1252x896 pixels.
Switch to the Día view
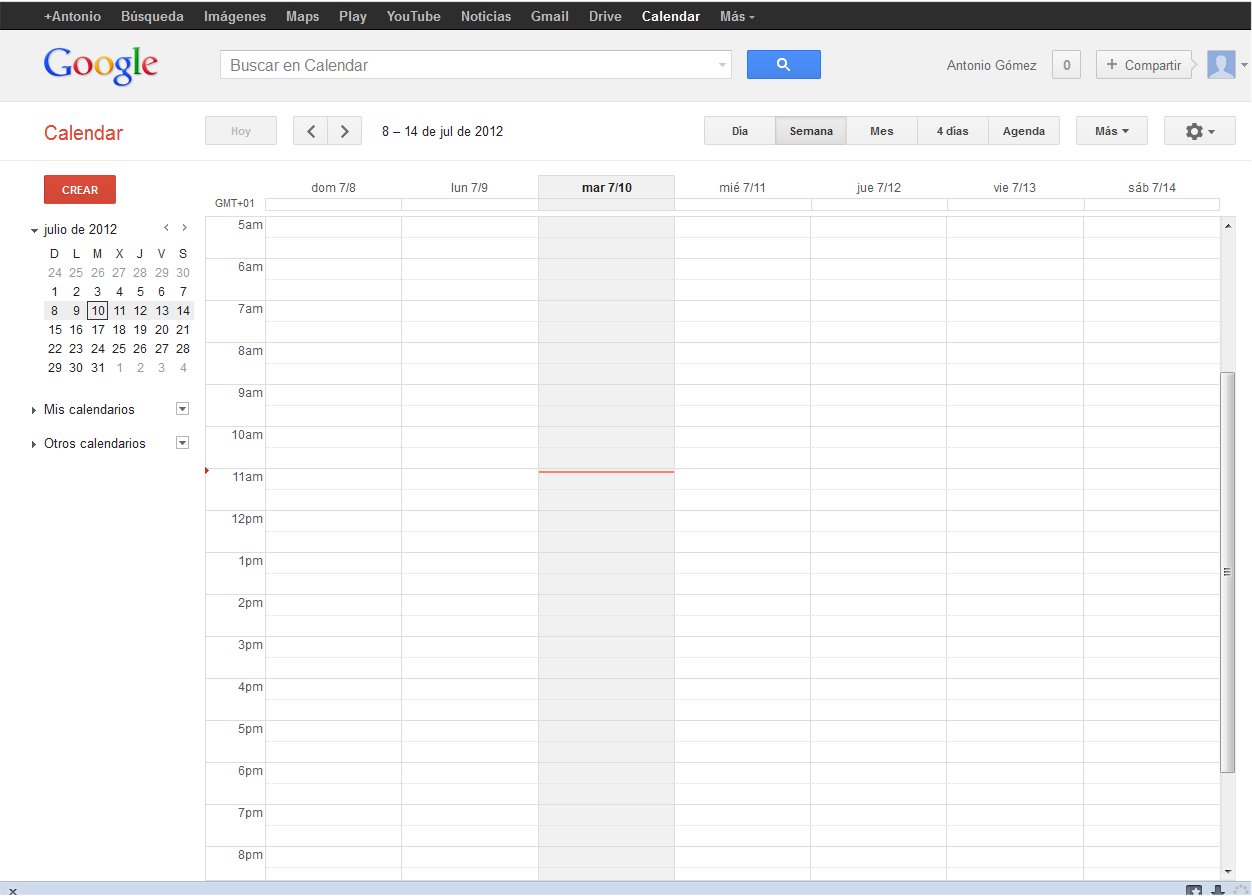click(x=740, y=131)
